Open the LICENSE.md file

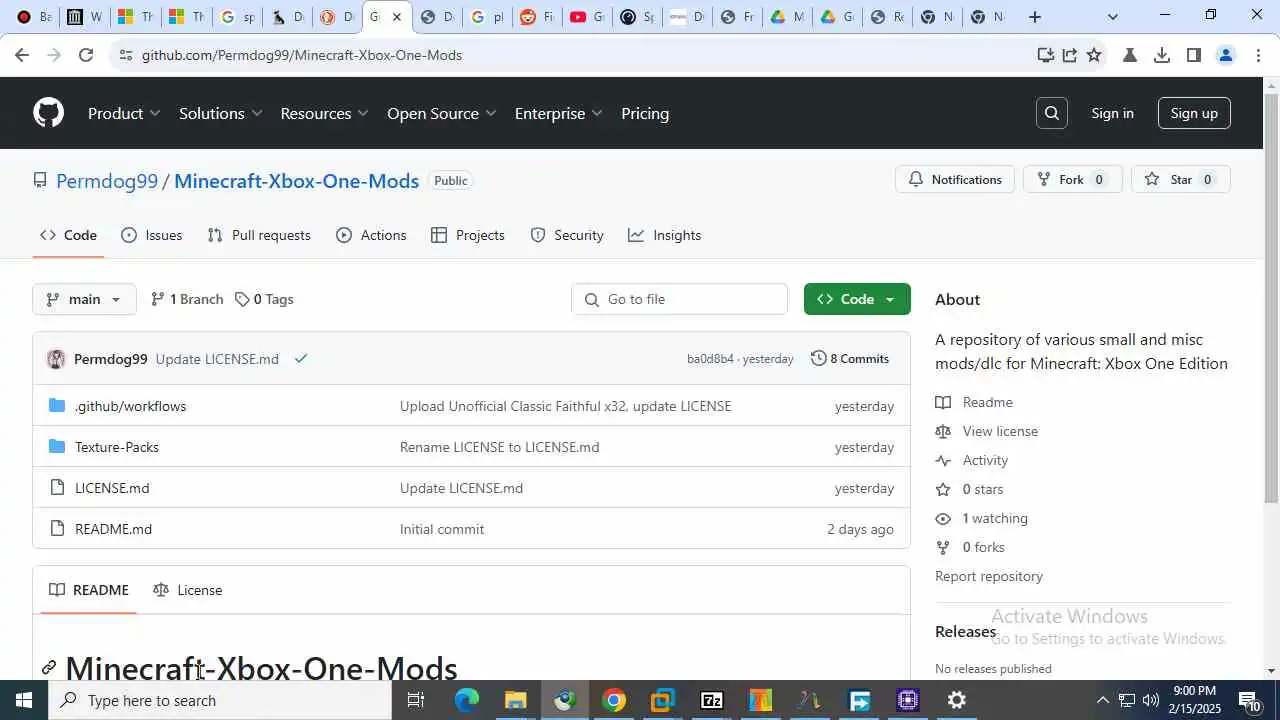coord(112,488)
